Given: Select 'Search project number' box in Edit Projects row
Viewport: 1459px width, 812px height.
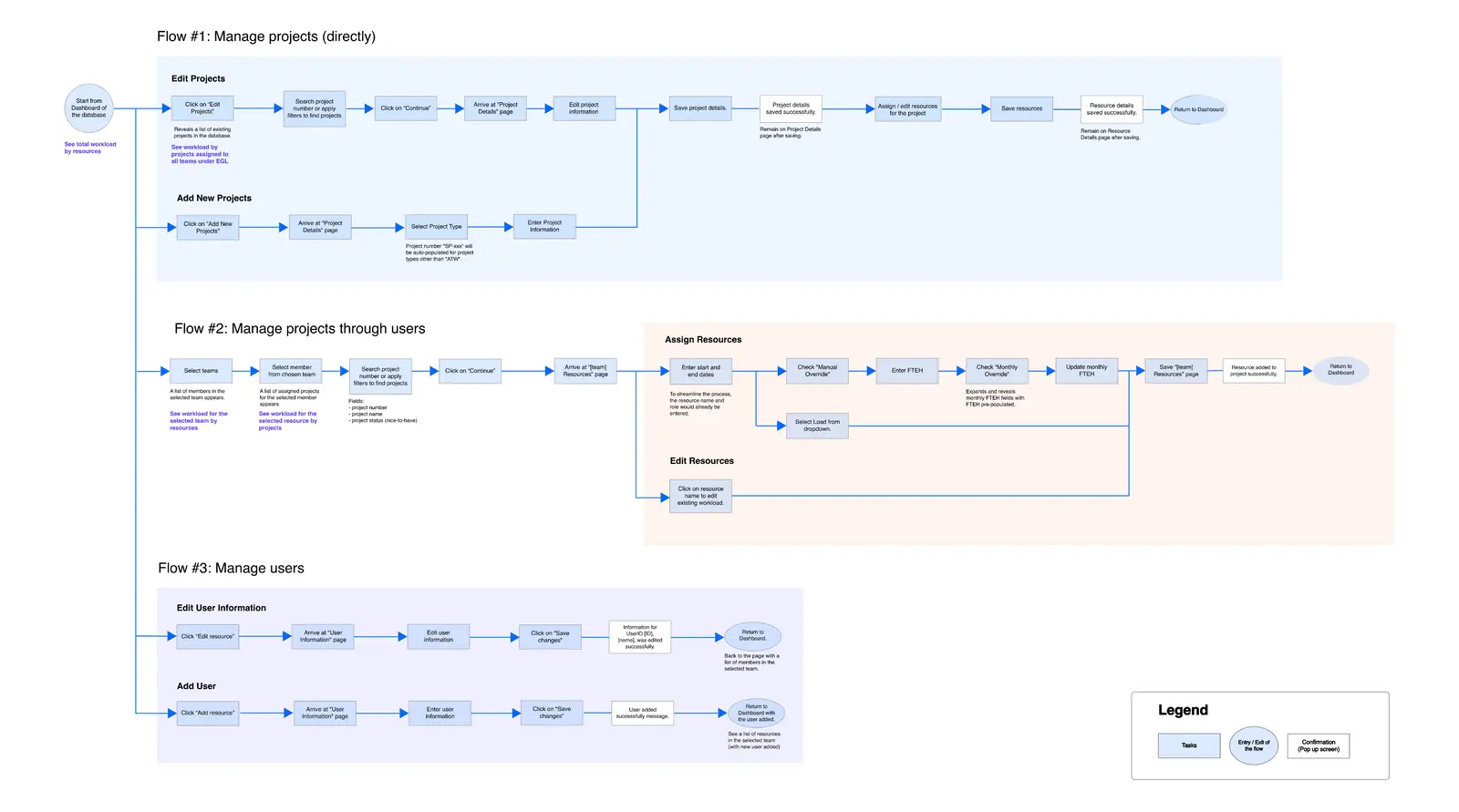Looking at the screenshot, I should (314, 108).
